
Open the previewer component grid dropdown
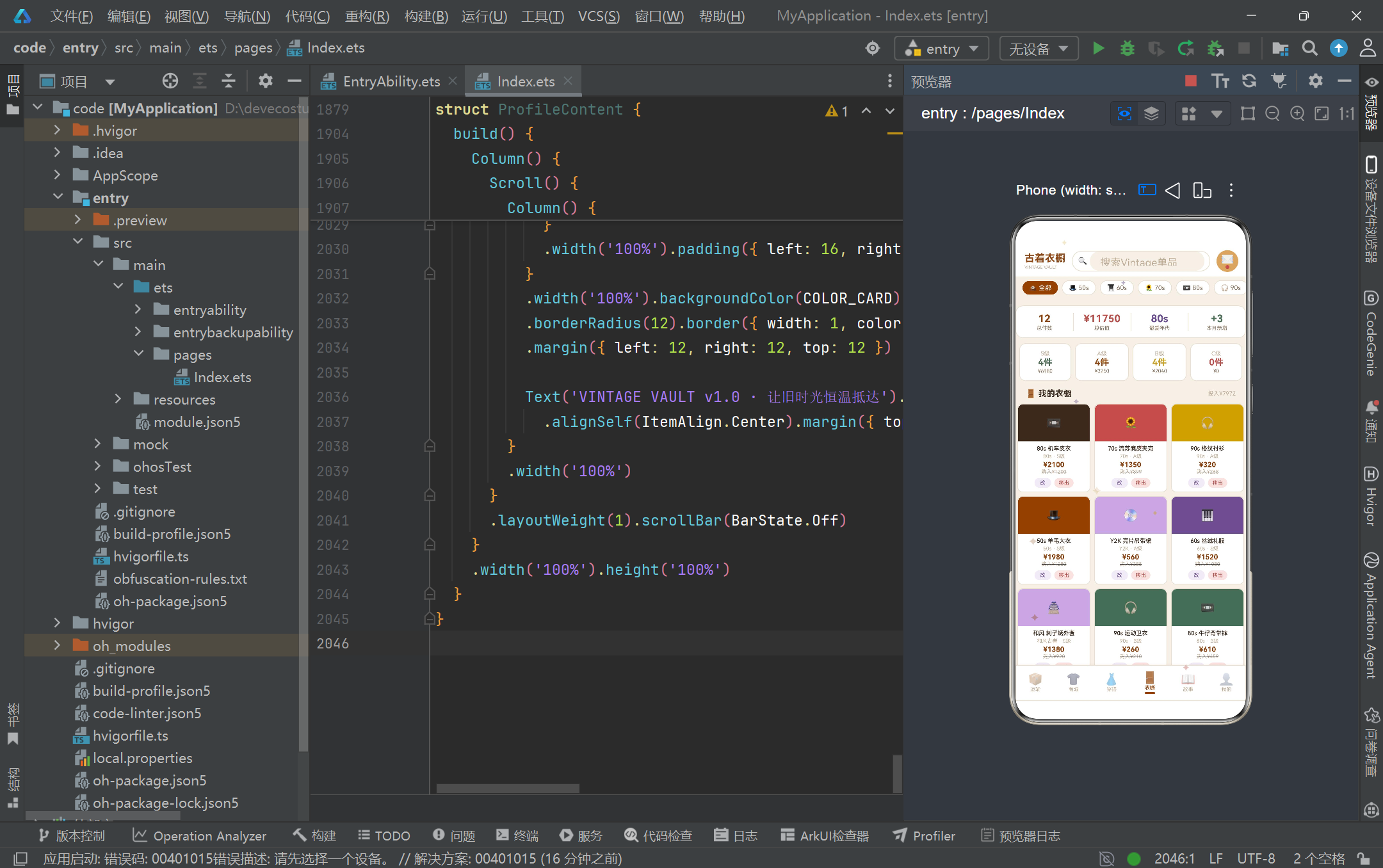tap(1202, 113)
